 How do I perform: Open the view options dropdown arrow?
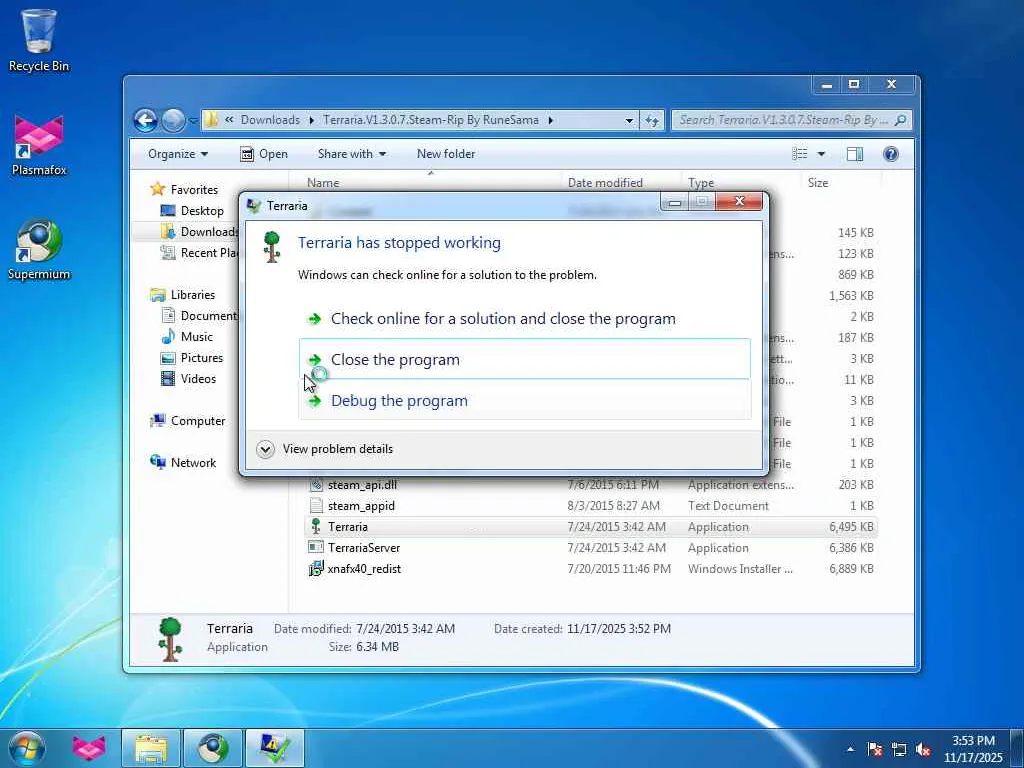(821, 154)
